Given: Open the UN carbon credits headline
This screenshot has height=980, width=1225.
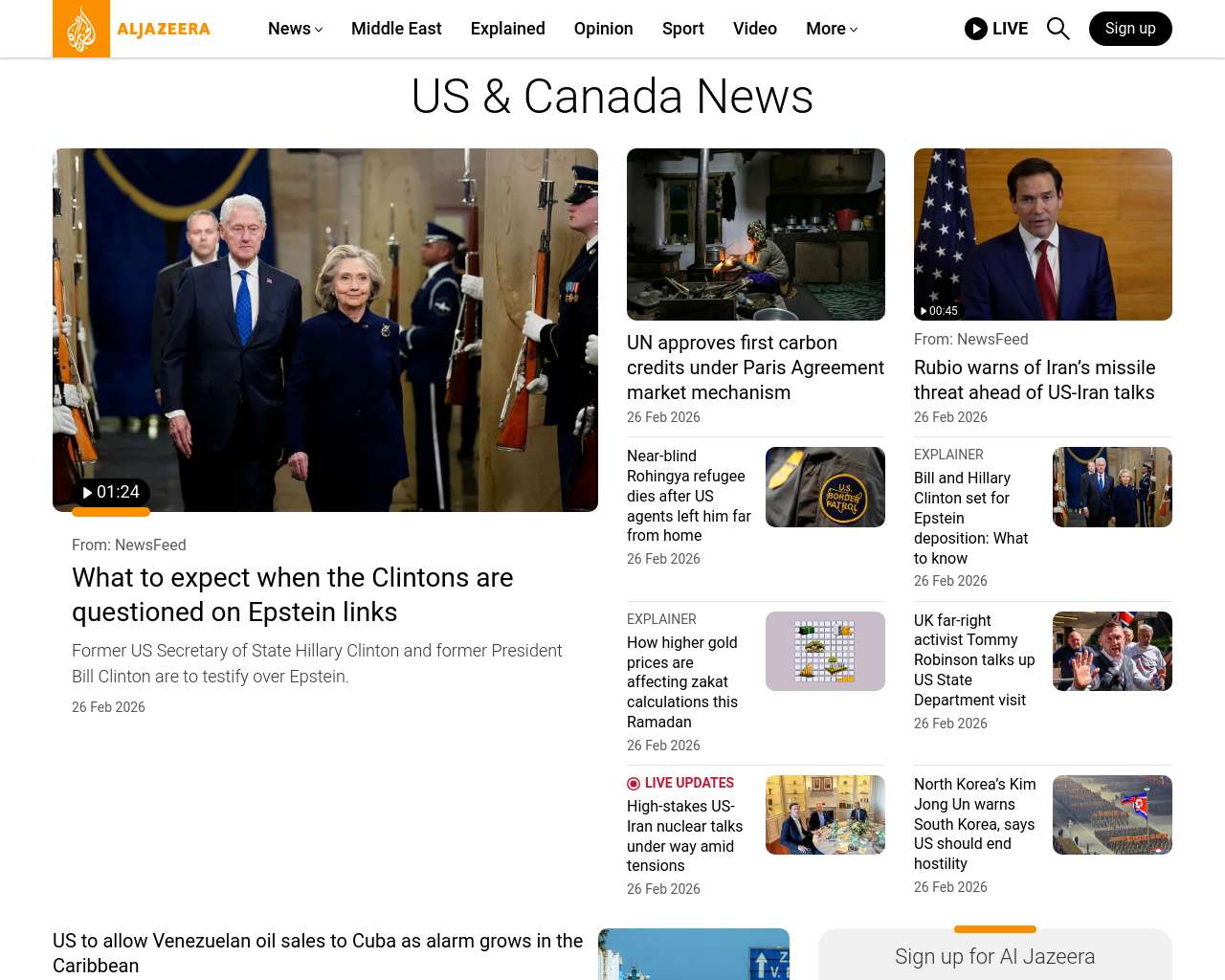Looking at the screenshot, I should tap(755, 367).
